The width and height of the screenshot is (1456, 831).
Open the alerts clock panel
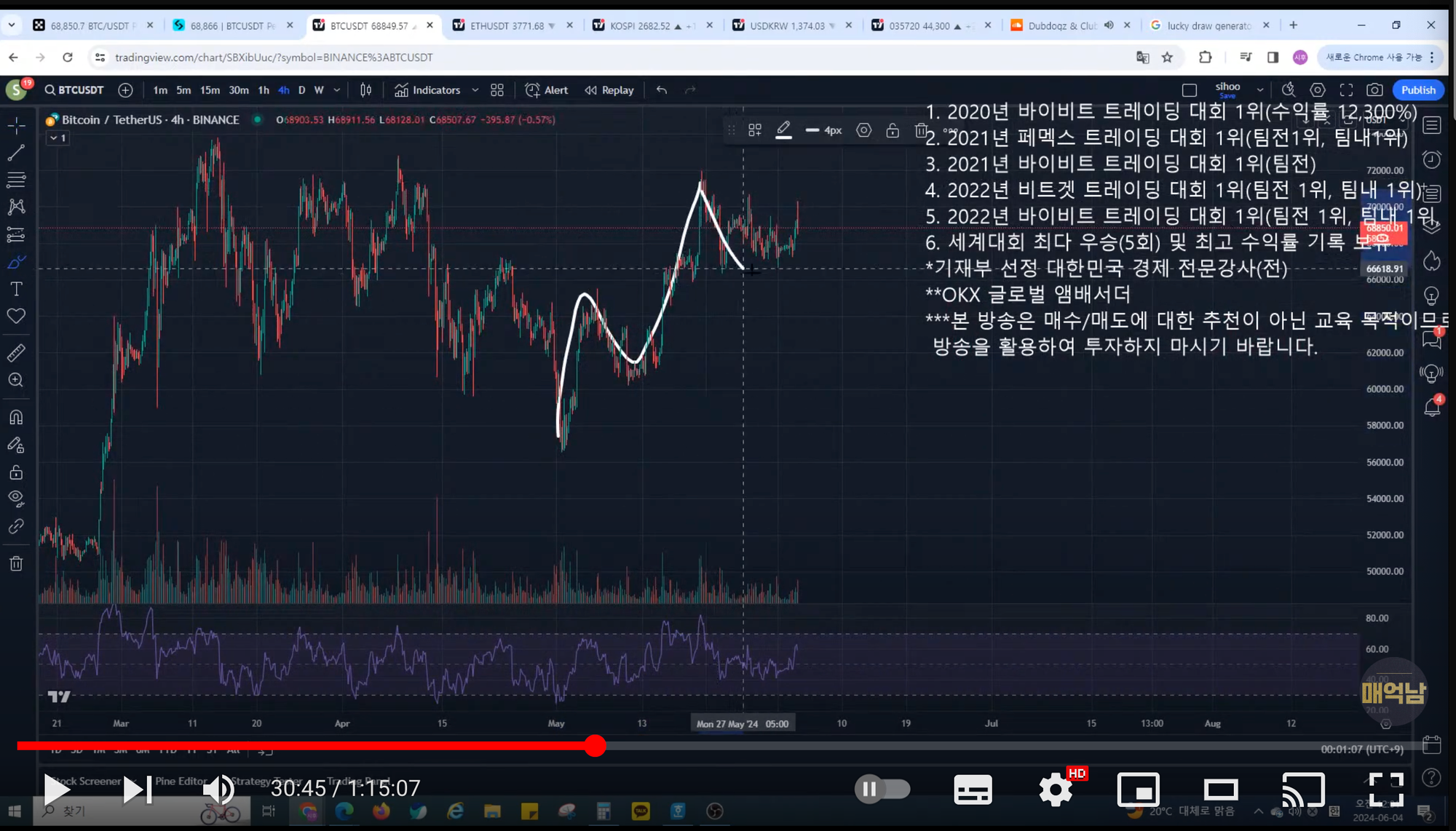(x=1431, y=159)
